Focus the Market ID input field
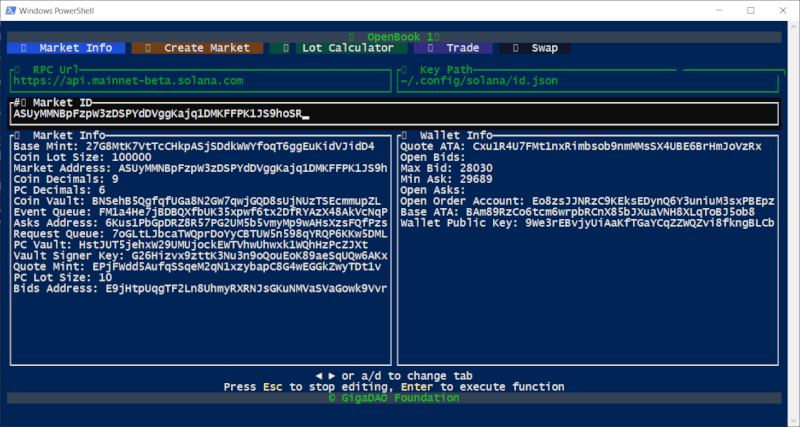The height and width of the screenshot is (427, 800). coord(394,114)
